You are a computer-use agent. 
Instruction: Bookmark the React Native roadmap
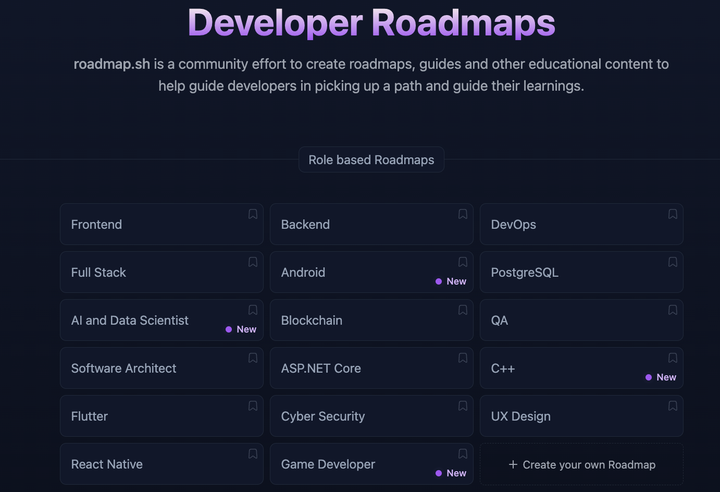[x=253, y=454]
